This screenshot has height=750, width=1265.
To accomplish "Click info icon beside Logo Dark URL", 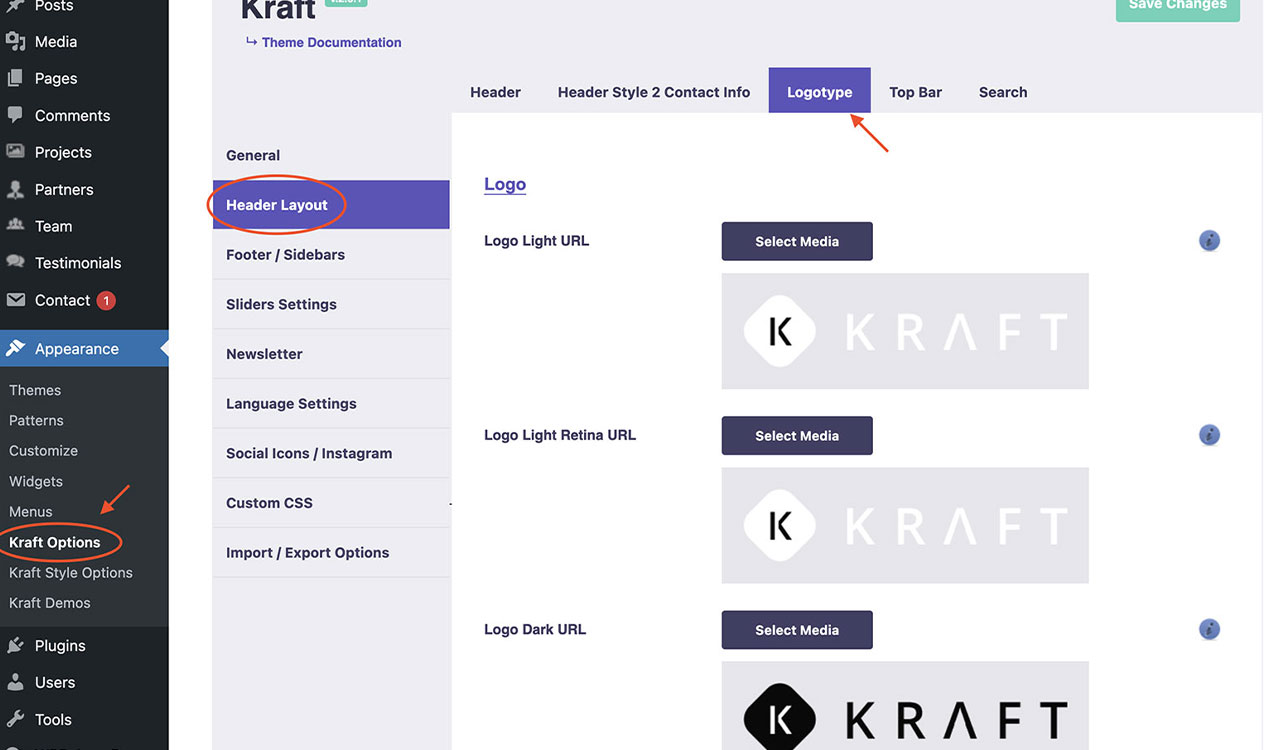I will [1209, 630].
